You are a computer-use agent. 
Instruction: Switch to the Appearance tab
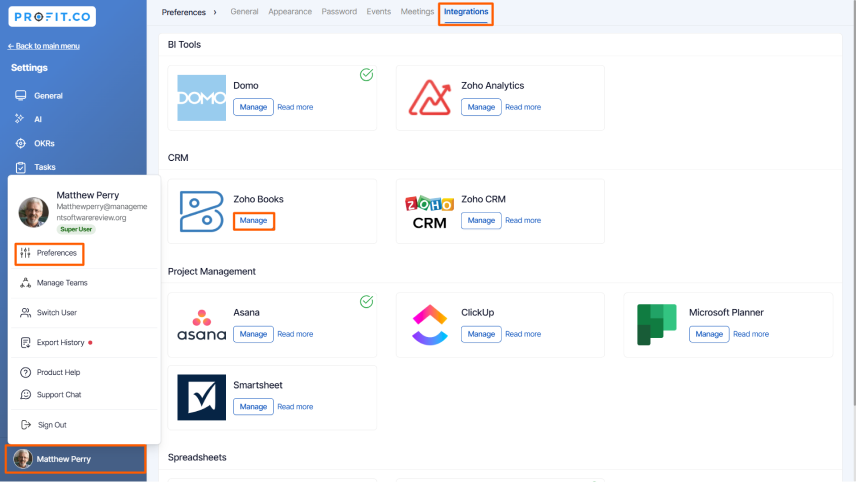(290, 11)
